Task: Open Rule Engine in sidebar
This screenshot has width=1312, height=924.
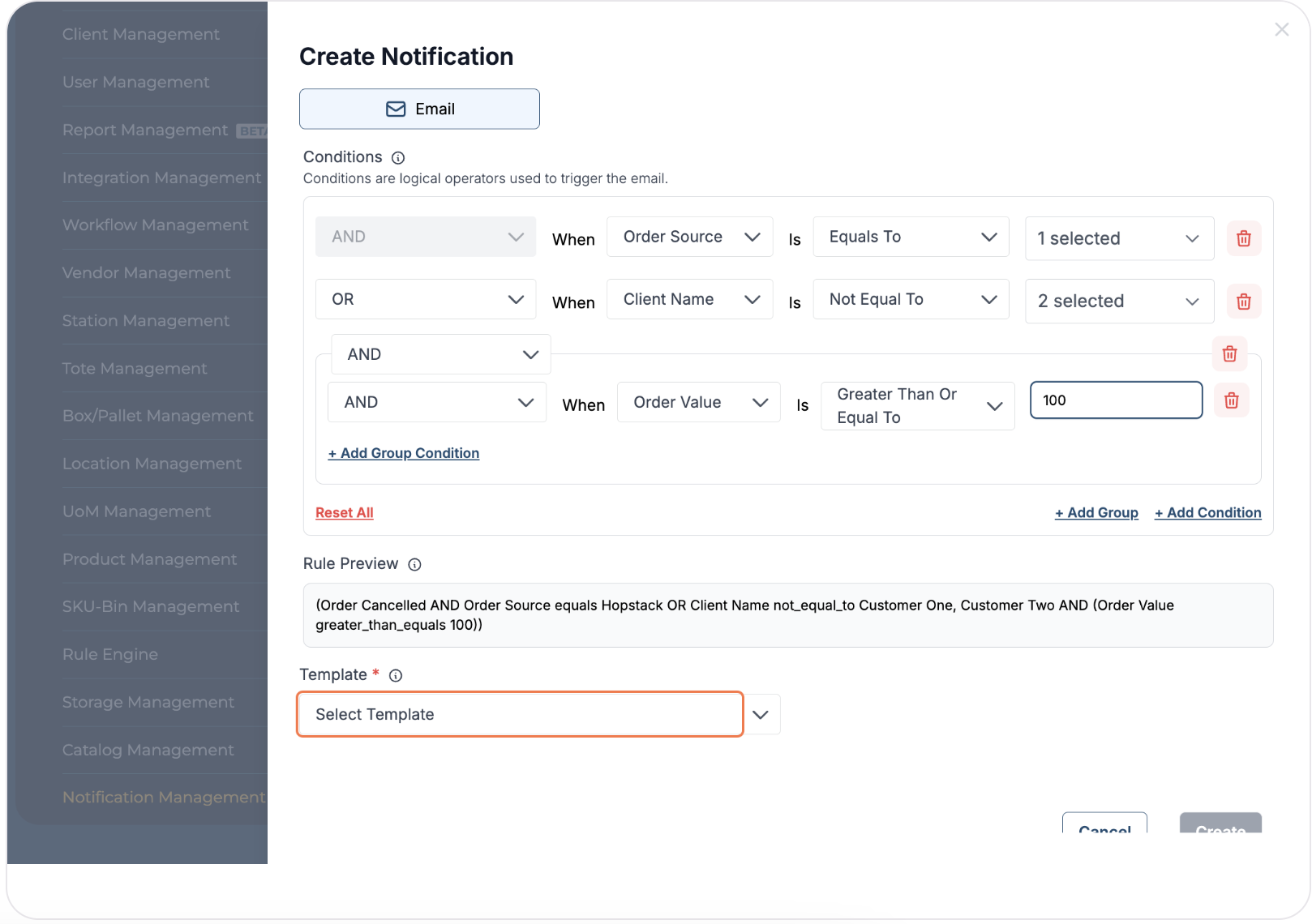Action: [x=110, y=654]
